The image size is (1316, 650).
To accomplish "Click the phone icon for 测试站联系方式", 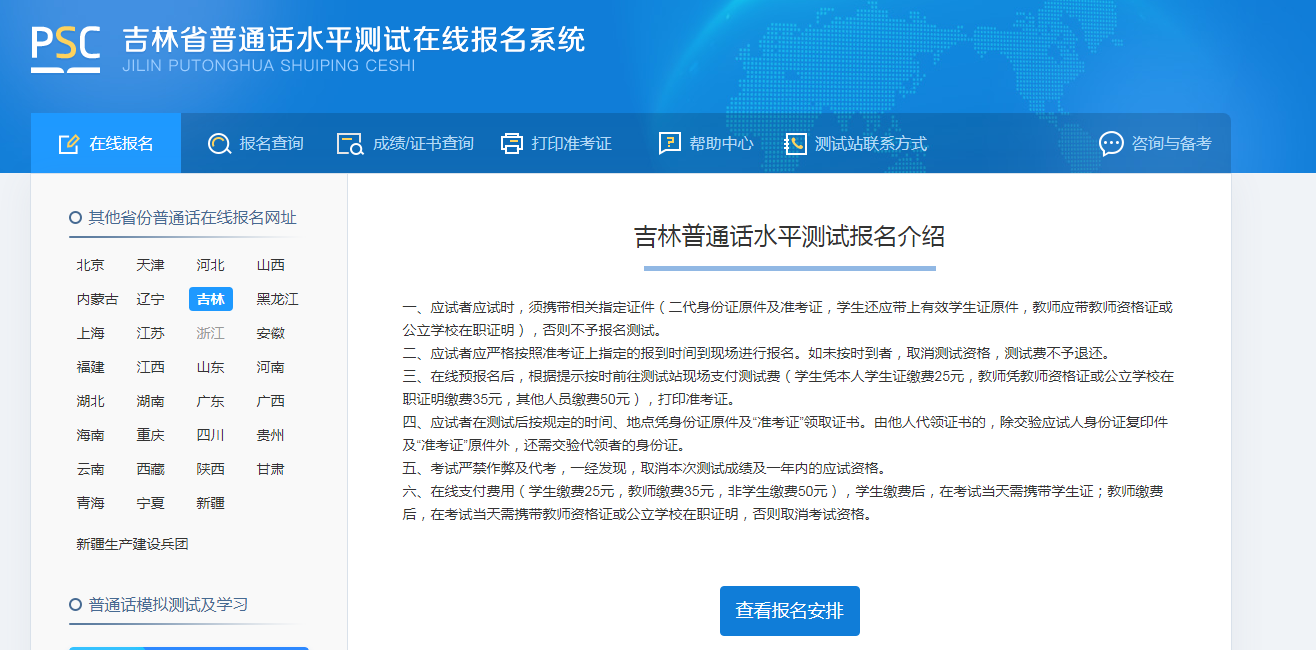I will click(795, 144).
